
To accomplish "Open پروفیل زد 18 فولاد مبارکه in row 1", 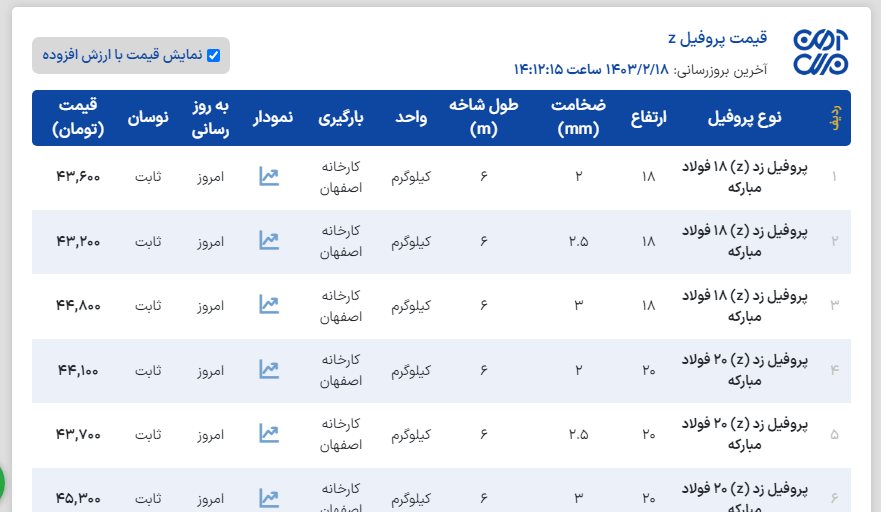I will point(748,177).
